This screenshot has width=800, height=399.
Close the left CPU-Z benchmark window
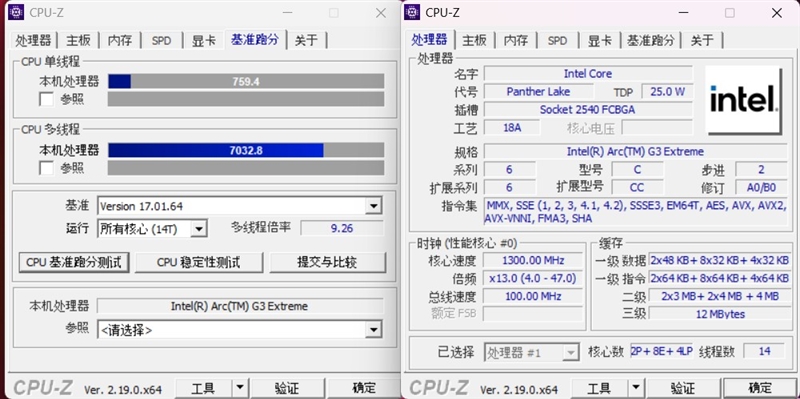click(381, 13)
